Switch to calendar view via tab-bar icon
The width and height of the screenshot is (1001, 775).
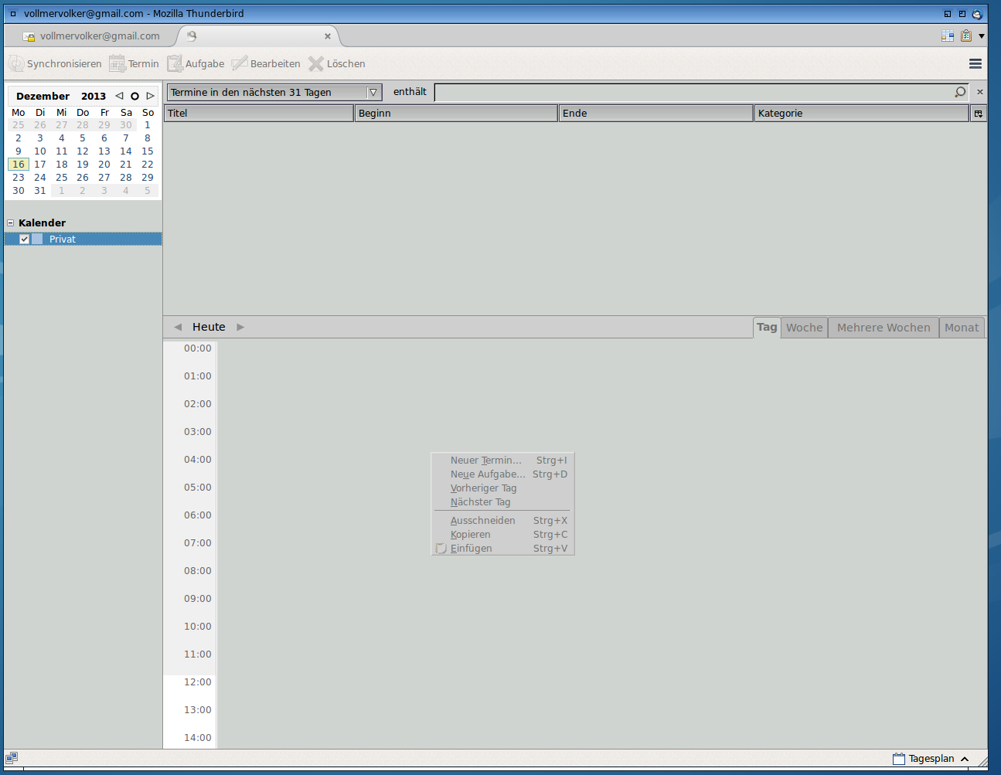pos(947,36)
